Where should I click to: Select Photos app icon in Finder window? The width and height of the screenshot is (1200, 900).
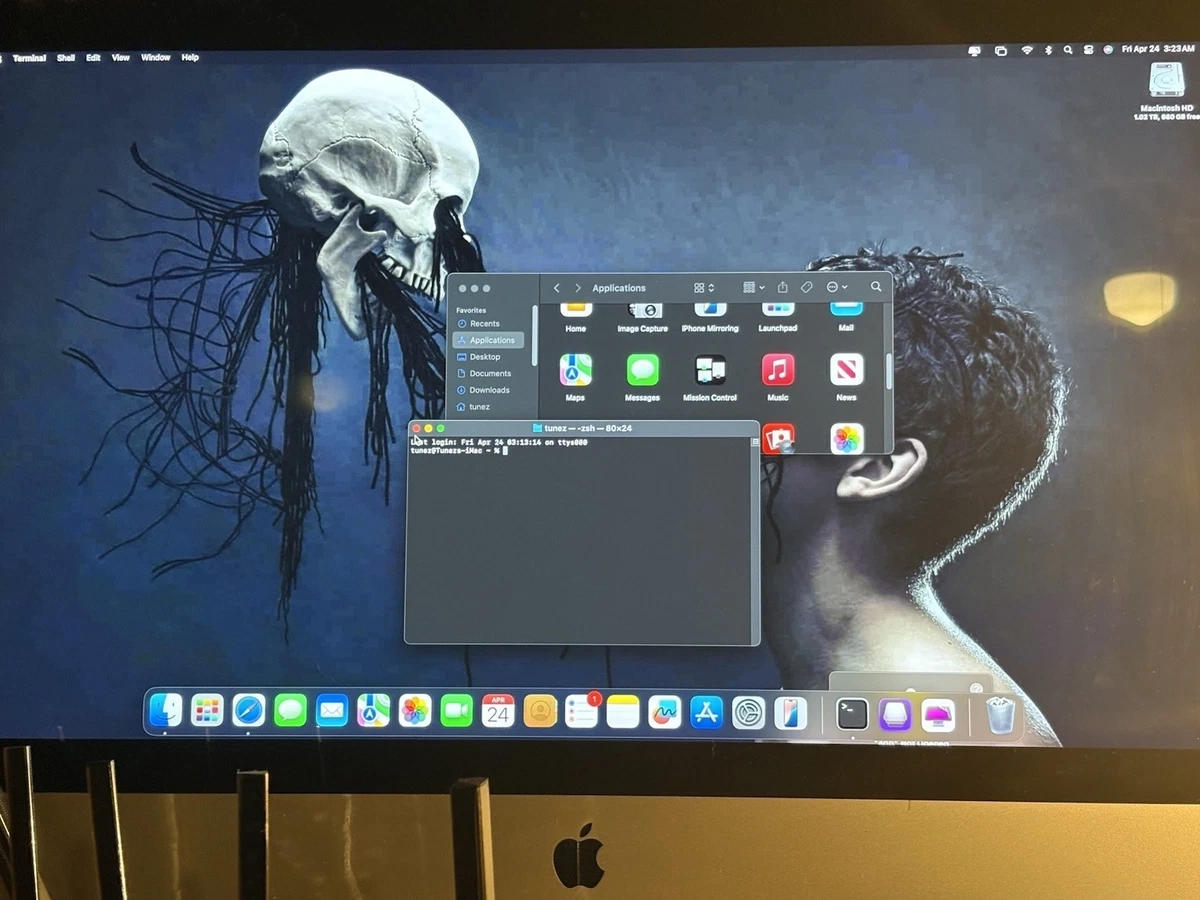[847, 439]
